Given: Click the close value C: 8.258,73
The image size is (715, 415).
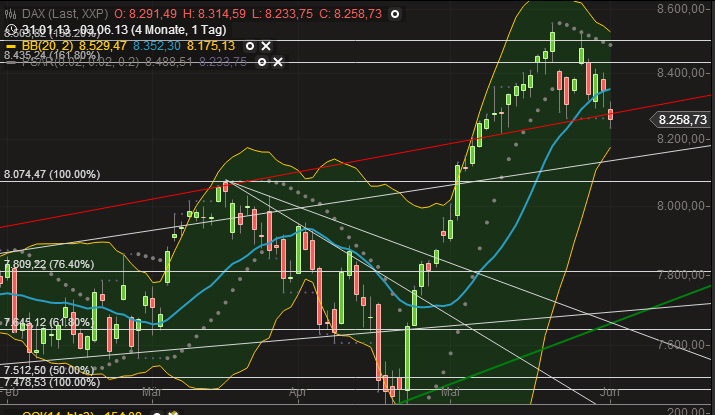Looking at the screenshot, I should (x=350, y=14).
